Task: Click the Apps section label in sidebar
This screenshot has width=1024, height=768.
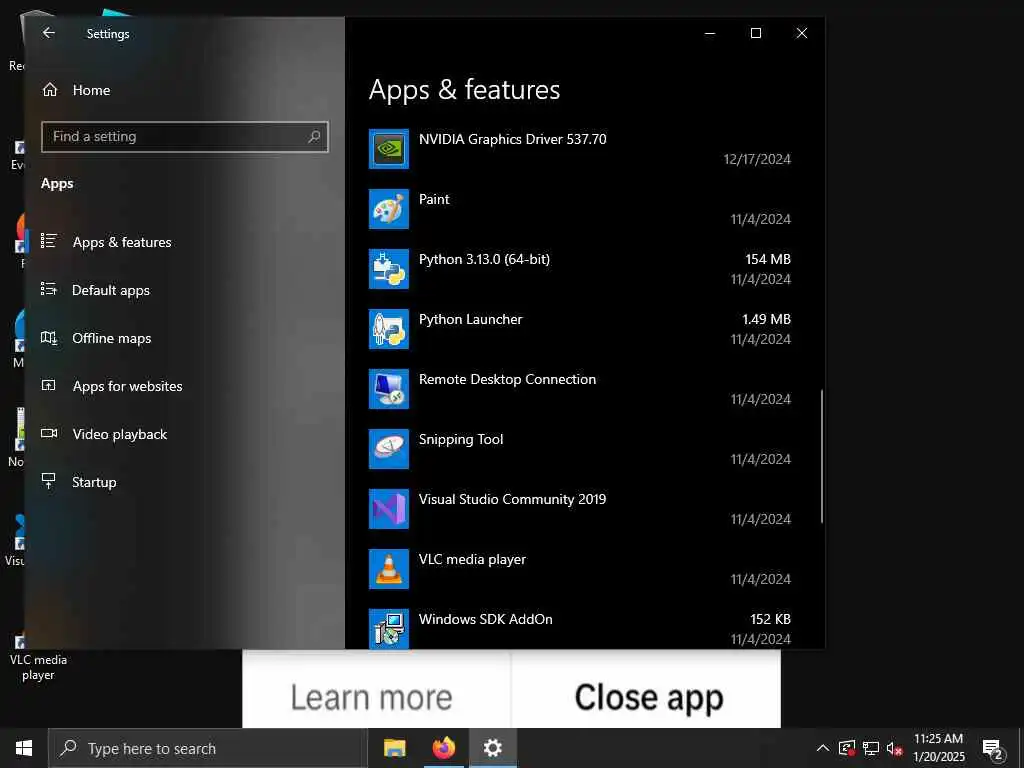Action: tap(57, 184)
